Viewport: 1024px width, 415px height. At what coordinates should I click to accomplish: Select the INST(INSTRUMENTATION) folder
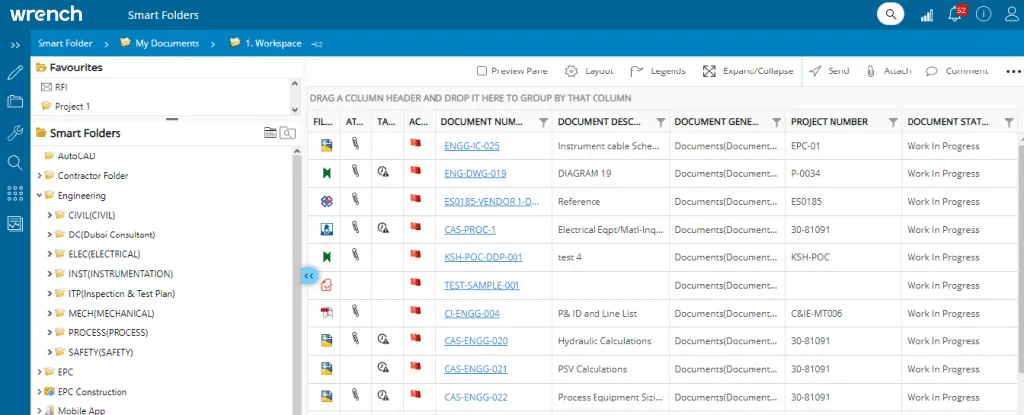coord(120,274)
